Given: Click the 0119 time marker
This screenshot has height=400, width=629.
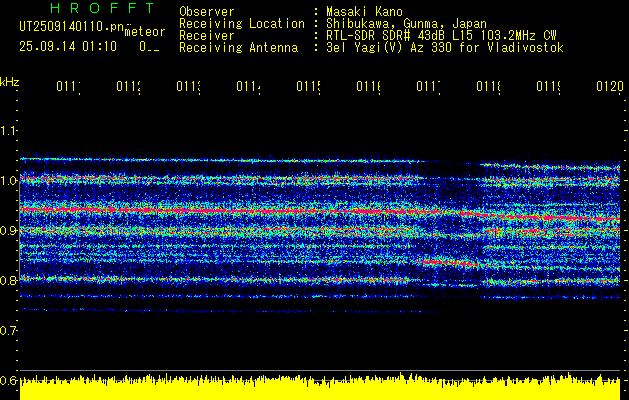Looking at the screenshot, I should (x=549, y=86).
